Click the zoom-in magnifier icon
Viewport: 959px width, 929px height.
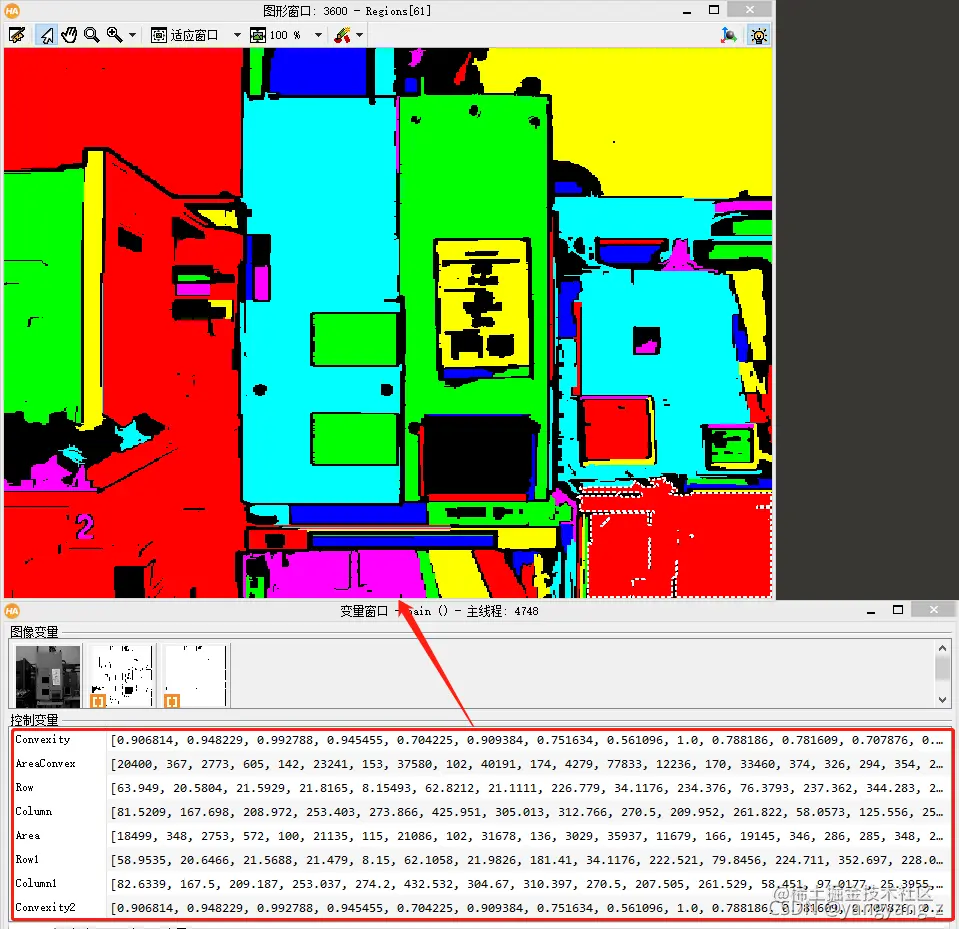[x=112, y=34]
